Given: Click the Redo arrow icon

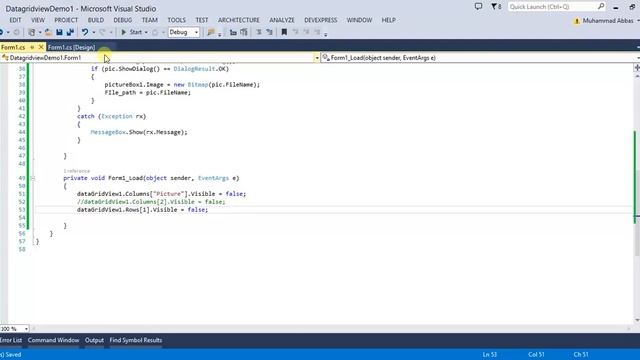Looking at the screenshot, I should click(102, 32).
